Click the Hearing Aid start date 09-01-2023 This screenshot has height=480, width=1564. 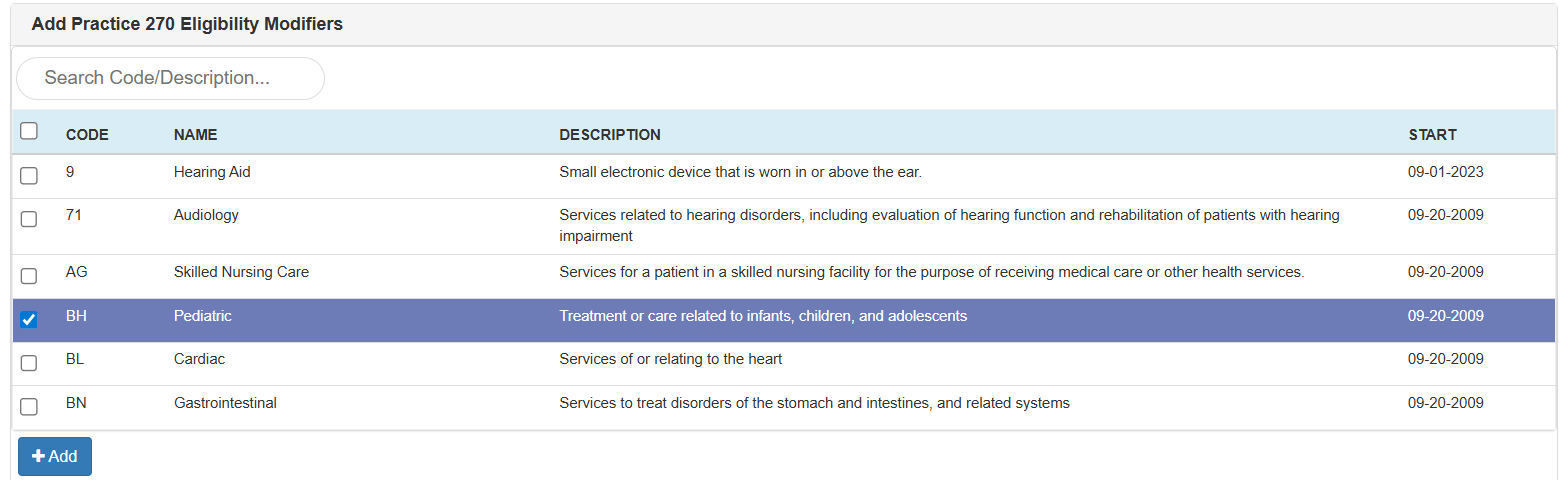pos(1445,172)
